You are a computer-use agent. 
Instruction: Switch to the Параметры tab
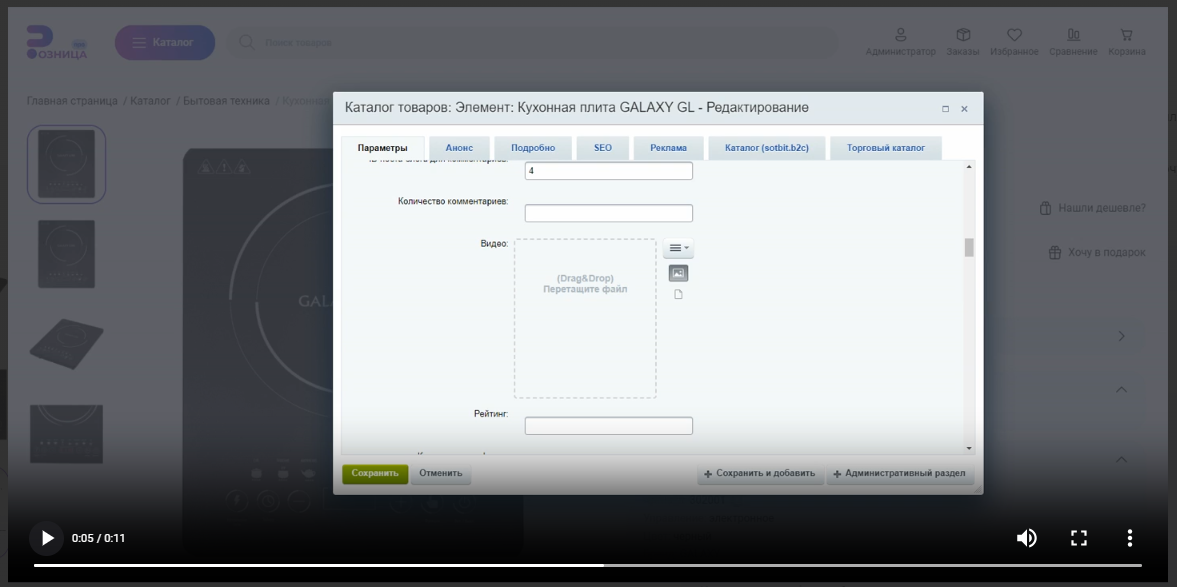(383, 148)
